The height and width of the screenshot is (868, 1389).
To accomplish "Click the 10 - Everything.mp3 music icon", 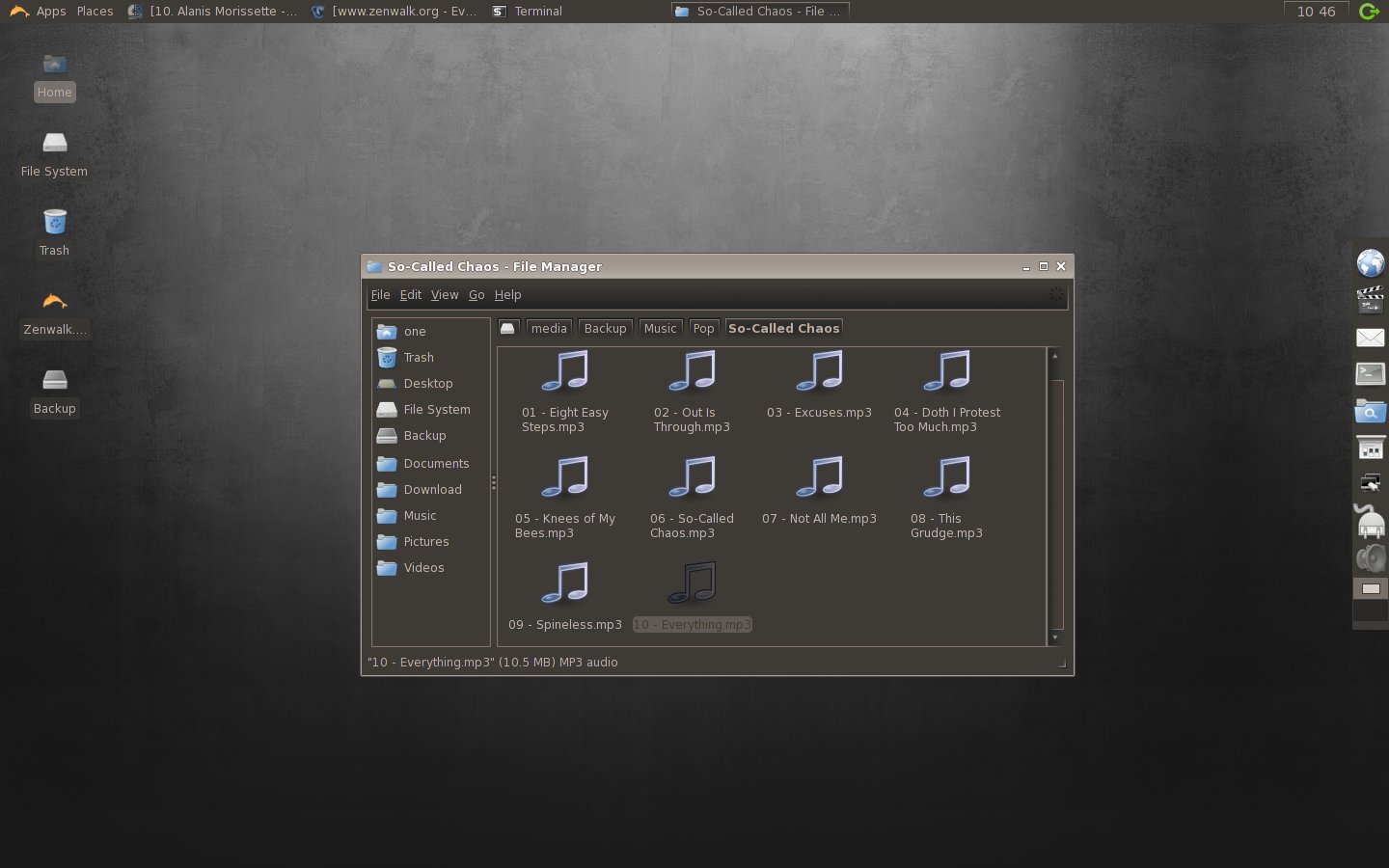I will (x=692, y=583).
